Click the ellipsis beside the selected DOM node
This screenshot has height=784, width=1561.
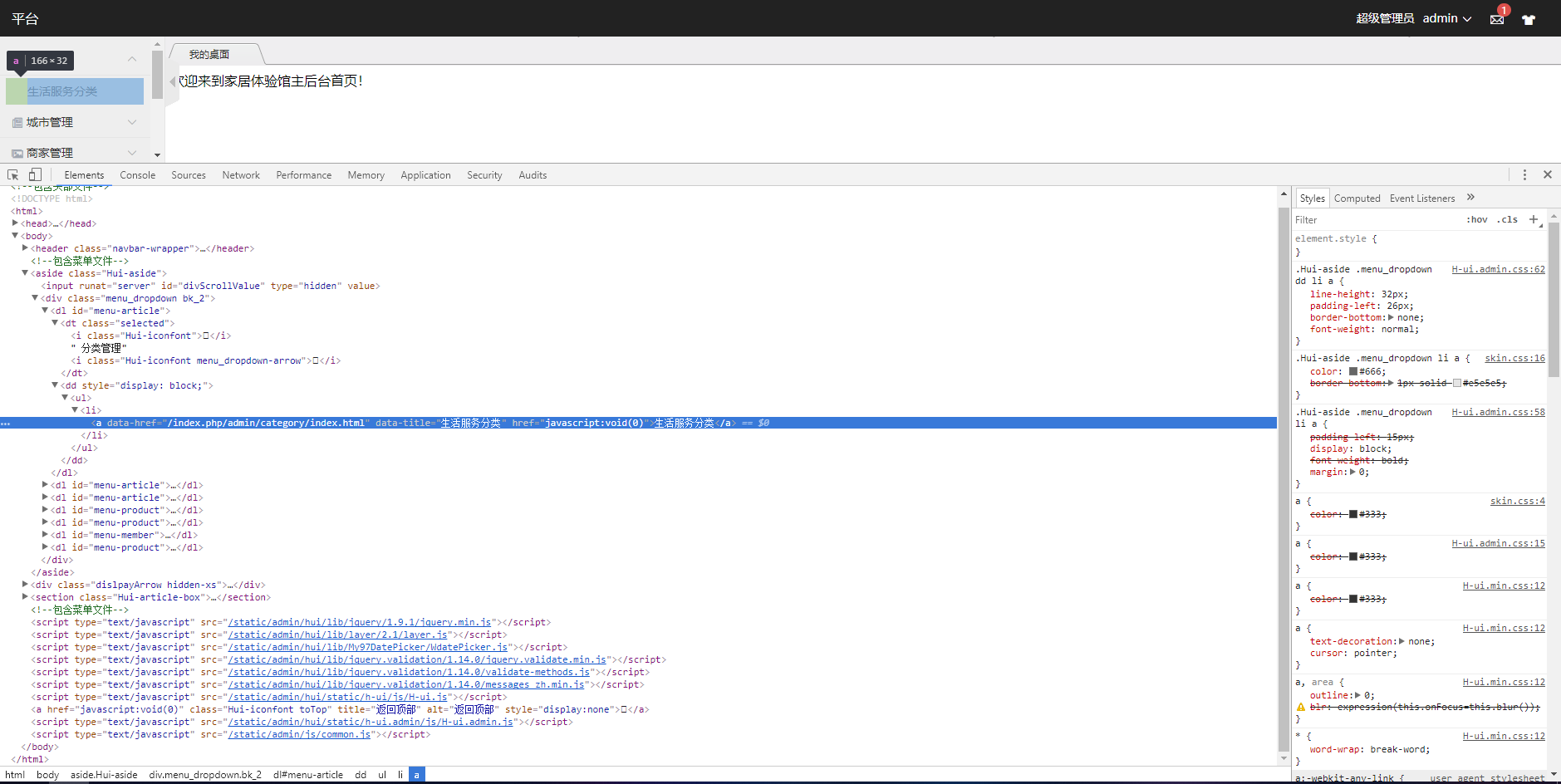point(5,424)
